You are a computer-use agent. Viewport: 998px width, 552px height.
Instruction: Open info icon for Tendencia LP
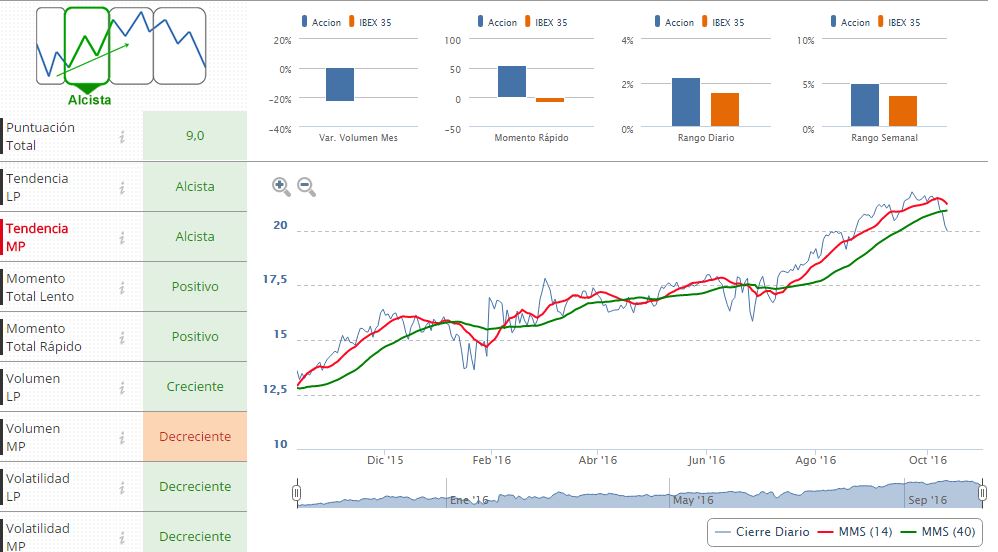coord(122,187)
